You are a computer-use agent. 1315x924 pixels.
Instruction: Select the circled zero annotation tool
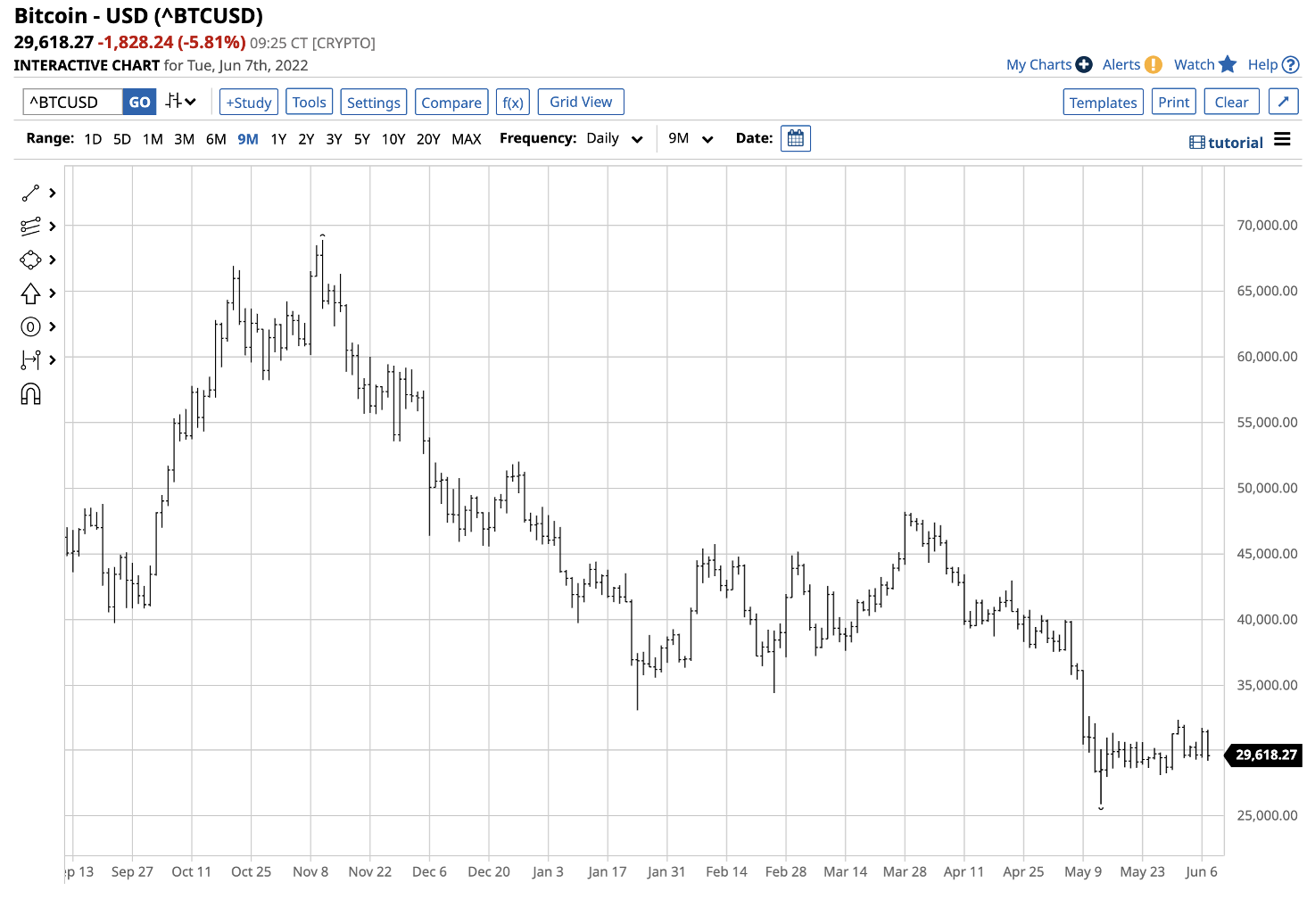coord(30,326)
